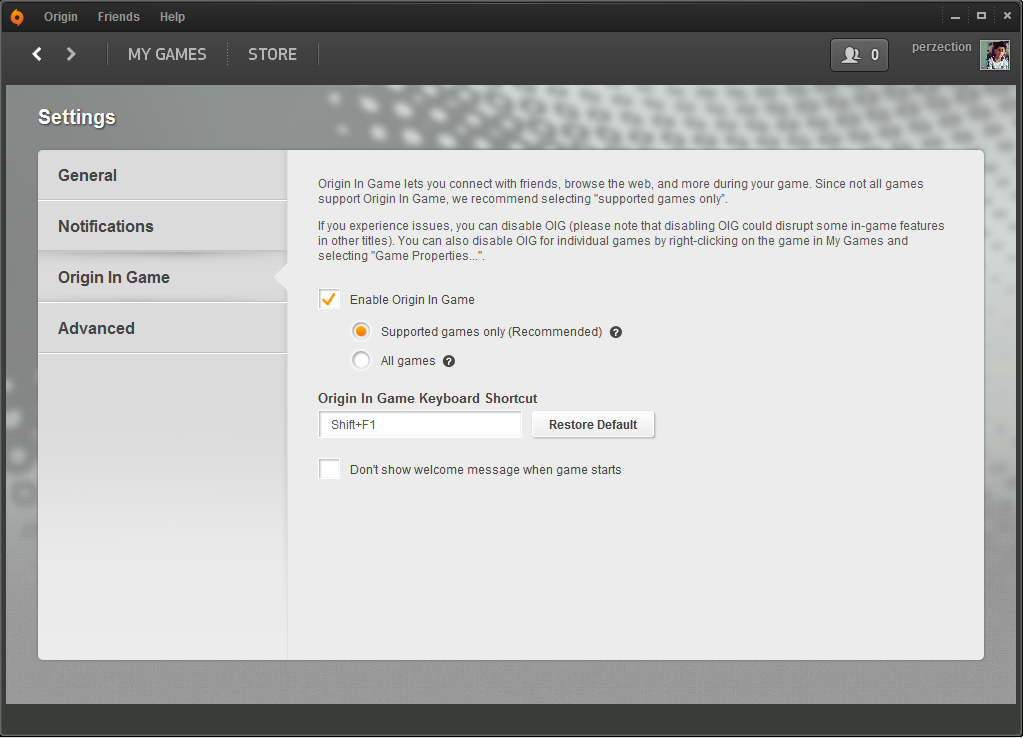
Task: Click the perzection profile avatar
Action: pos(994,55)
